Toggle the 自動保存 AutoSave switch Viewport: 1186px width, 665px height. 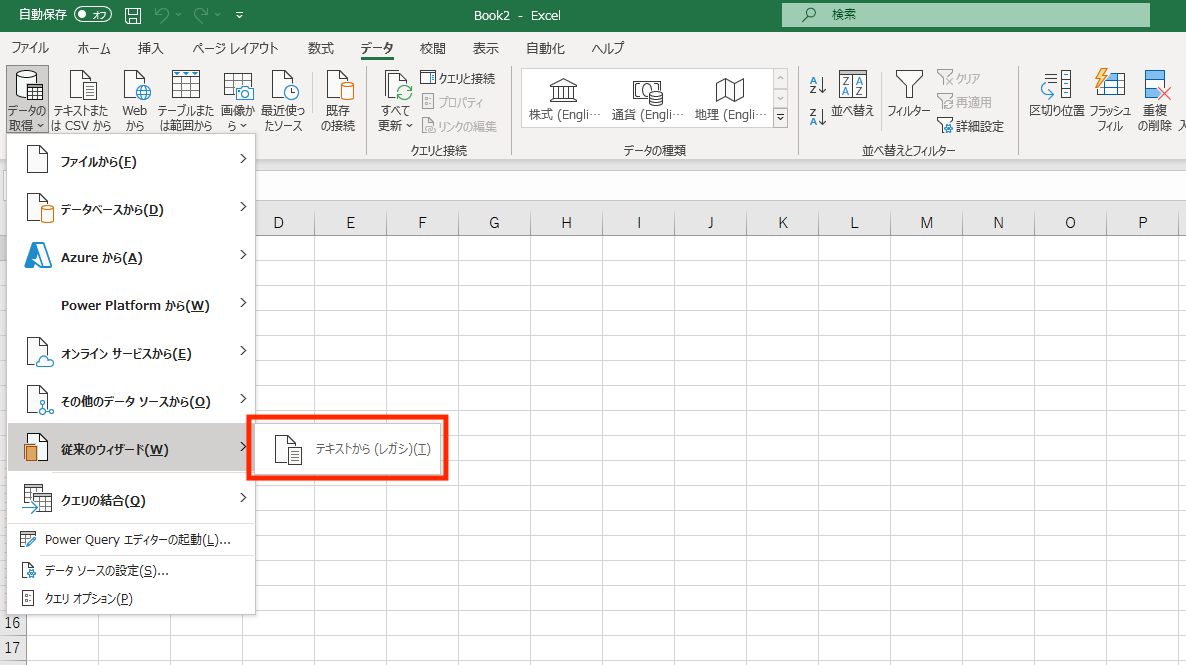[x=93, y=14]
